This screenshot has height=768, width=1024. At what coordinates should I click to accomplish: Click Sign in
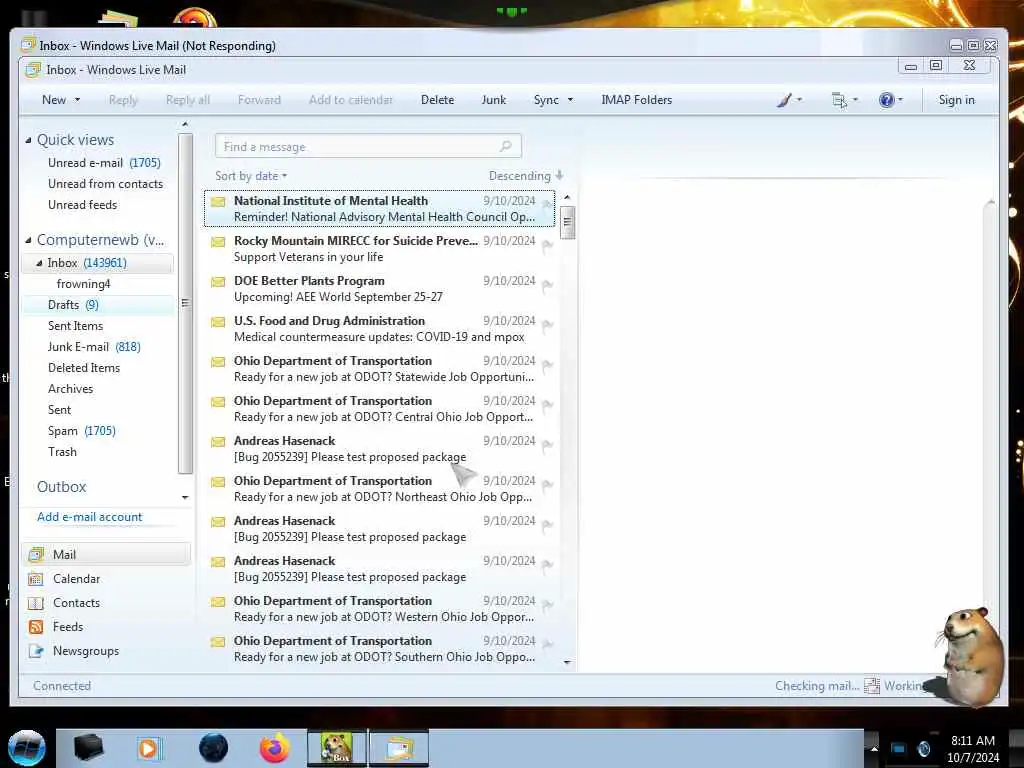point(957,100)
